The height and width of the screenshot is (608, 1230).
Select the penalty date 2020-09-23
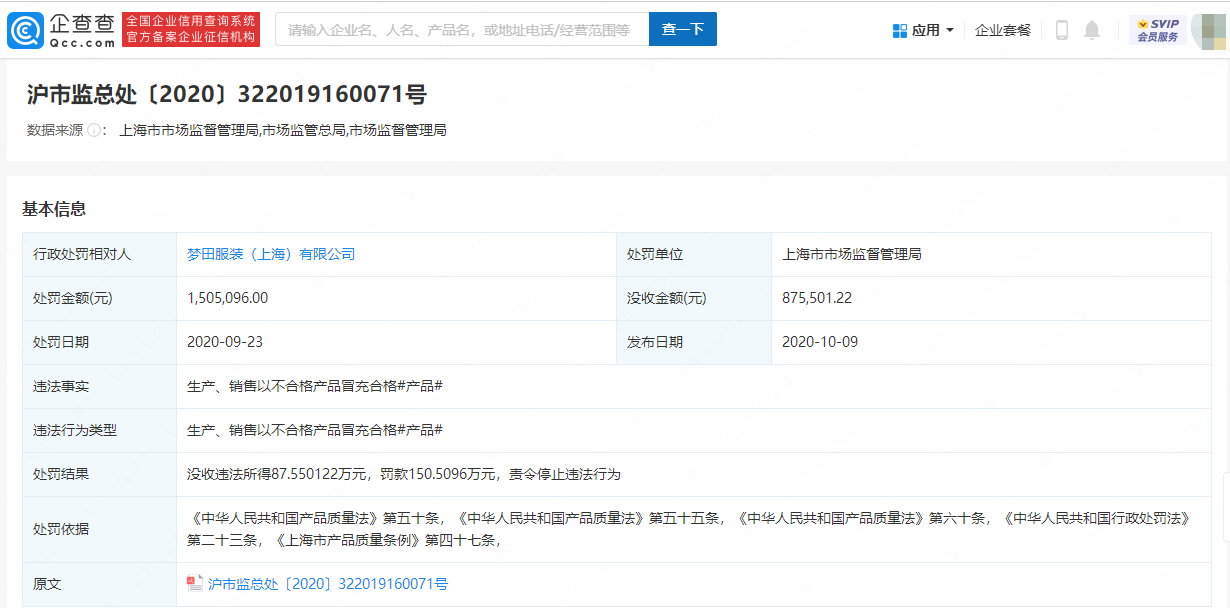[225, 342]
